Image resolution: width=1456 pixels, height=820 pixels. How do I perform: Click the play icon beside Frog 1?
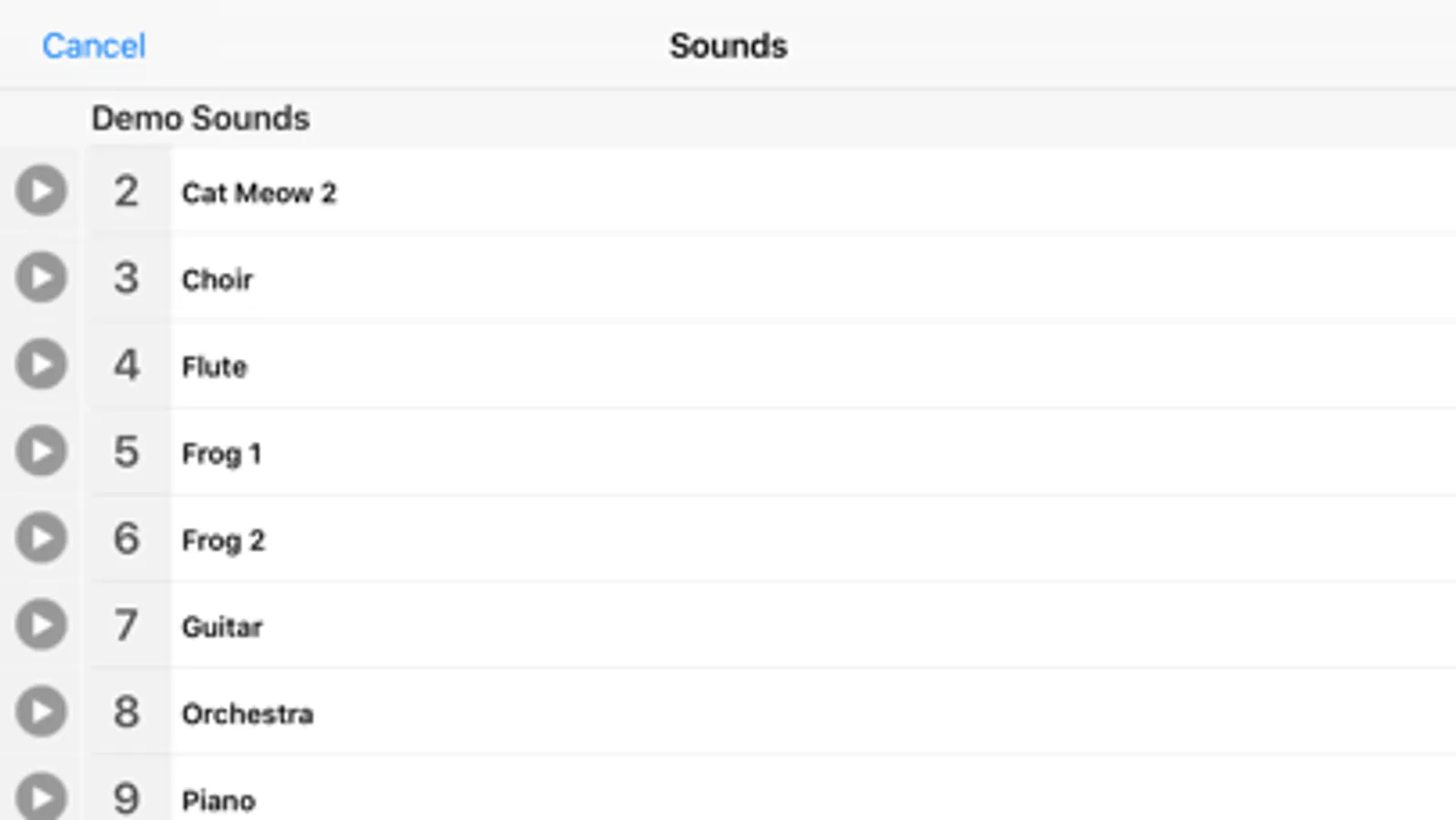click(41, 451)
